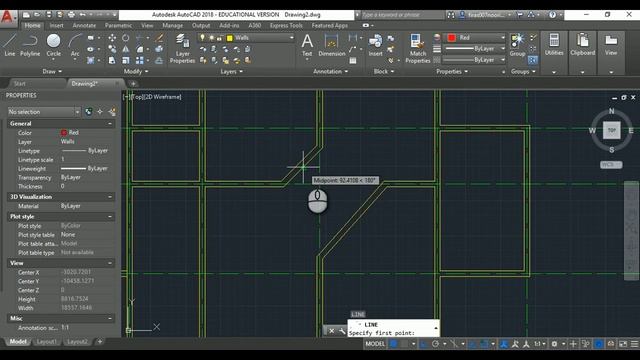The height and width of the screenshot is (360, 640).
Task: Click the Erase tool icon
Action: [x=159, y=38]
